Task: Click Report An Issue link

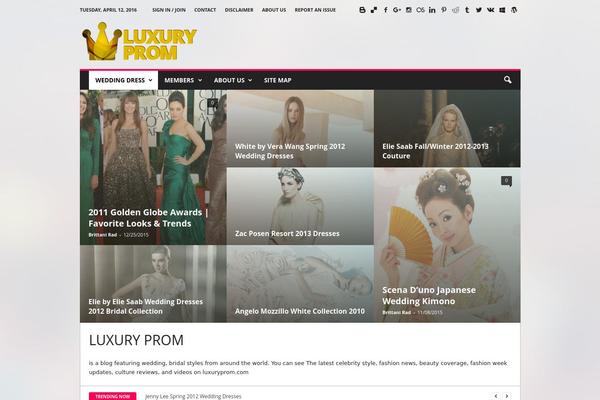Action: click(x=315, y=10)
